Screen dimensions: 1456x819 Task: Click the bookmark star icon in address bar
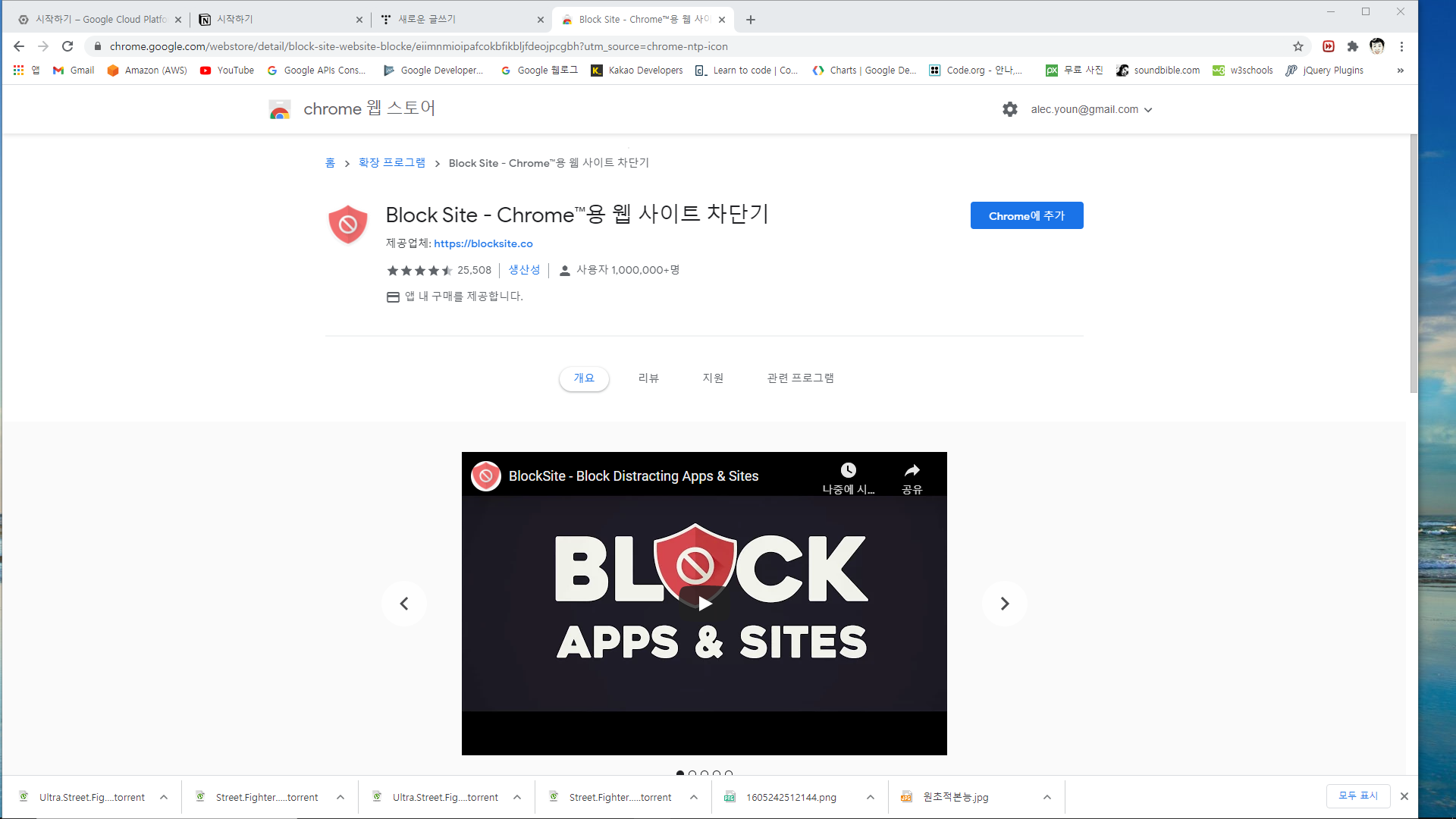click(x=1298, y=46)
